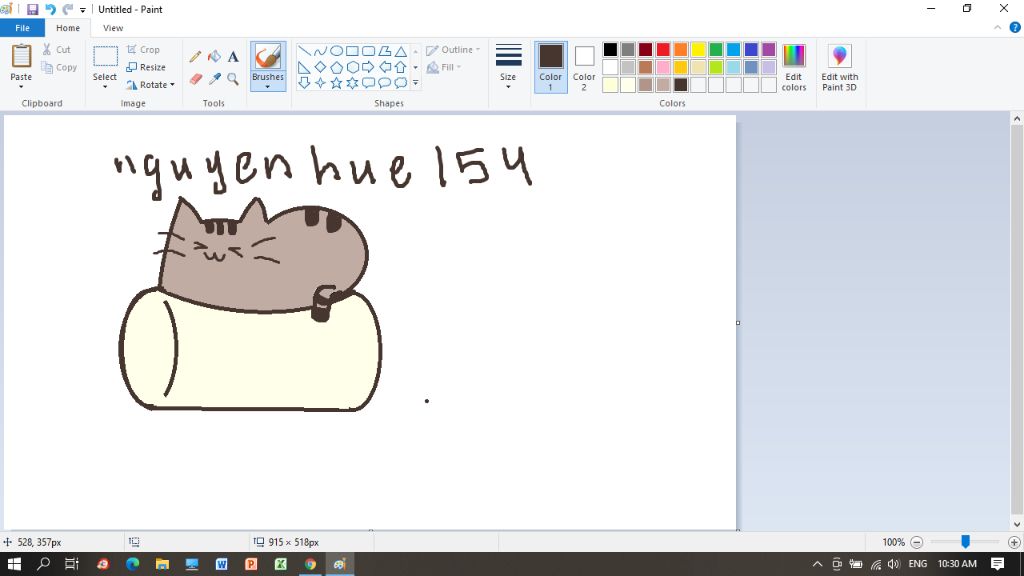
Task: Pick the green color swatch
Action: pos(716,50)
